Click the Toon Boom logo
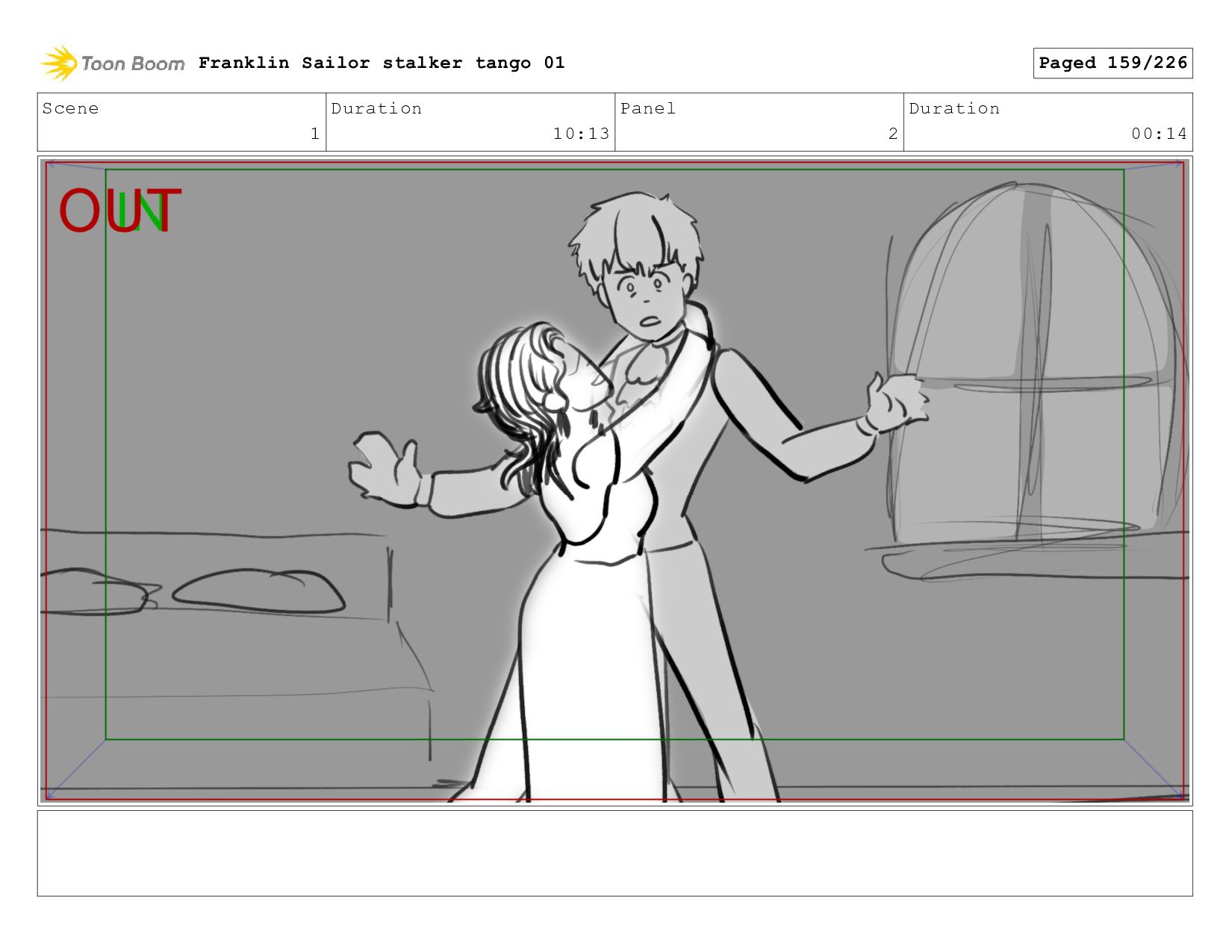This screenshot has height=952, width=1232. click(x=112, y=63)
